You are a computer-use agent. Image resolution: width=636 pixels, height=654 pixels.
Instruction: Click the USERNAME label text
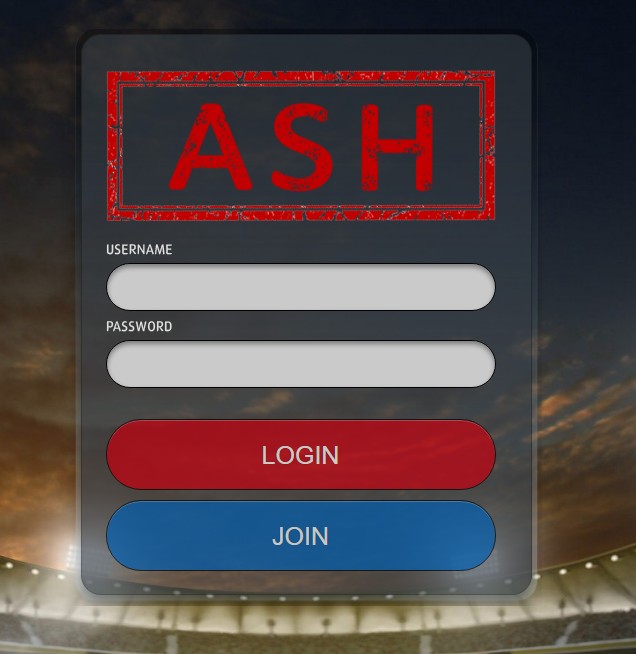[x=139, y=249]
